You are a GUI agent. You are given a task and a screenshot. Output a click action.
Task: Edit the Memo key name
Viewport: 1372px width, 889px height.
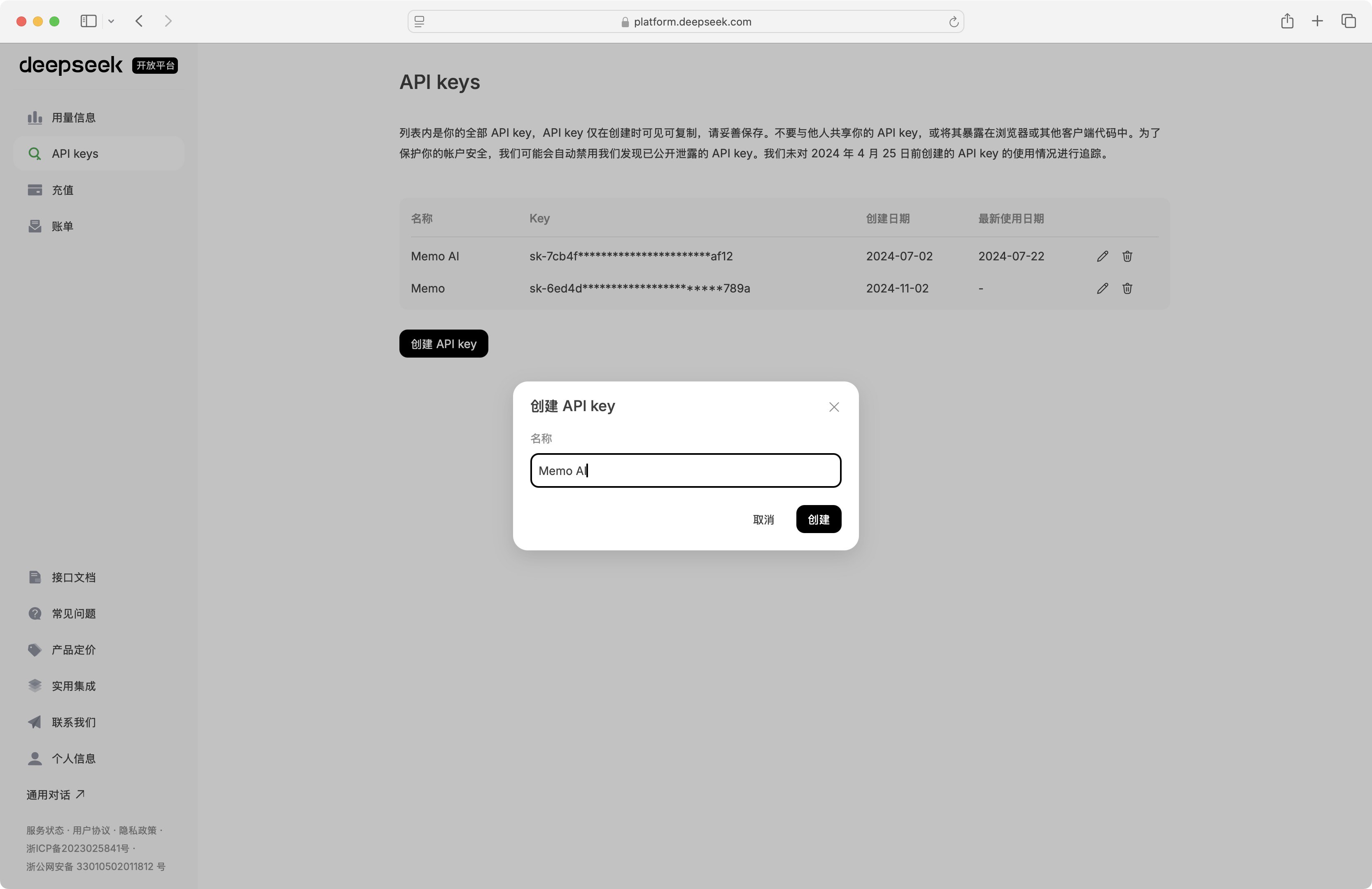point(1102,288)
